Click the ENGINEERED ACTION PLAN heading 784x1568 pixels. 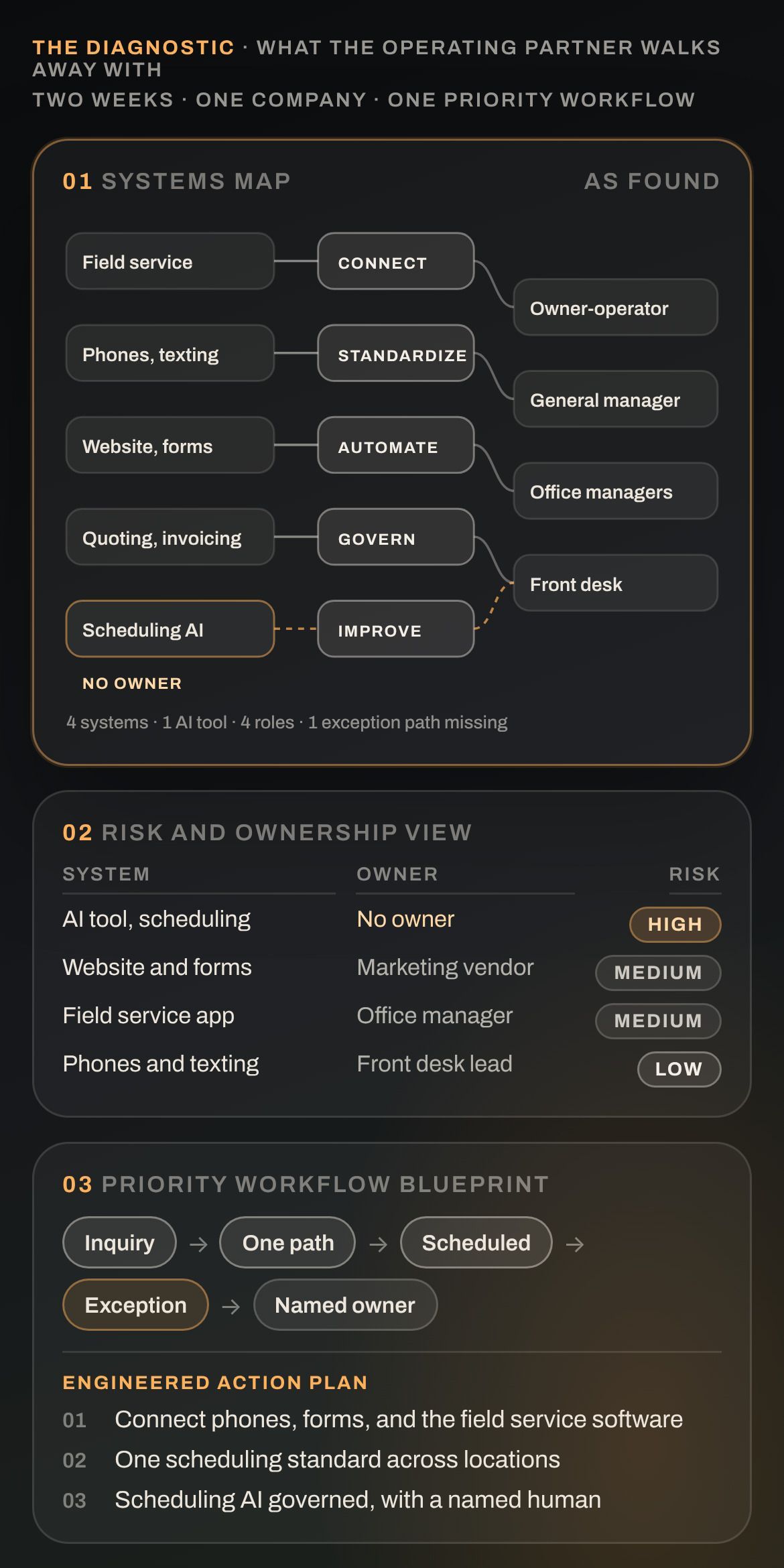(x=215, y=1382)
